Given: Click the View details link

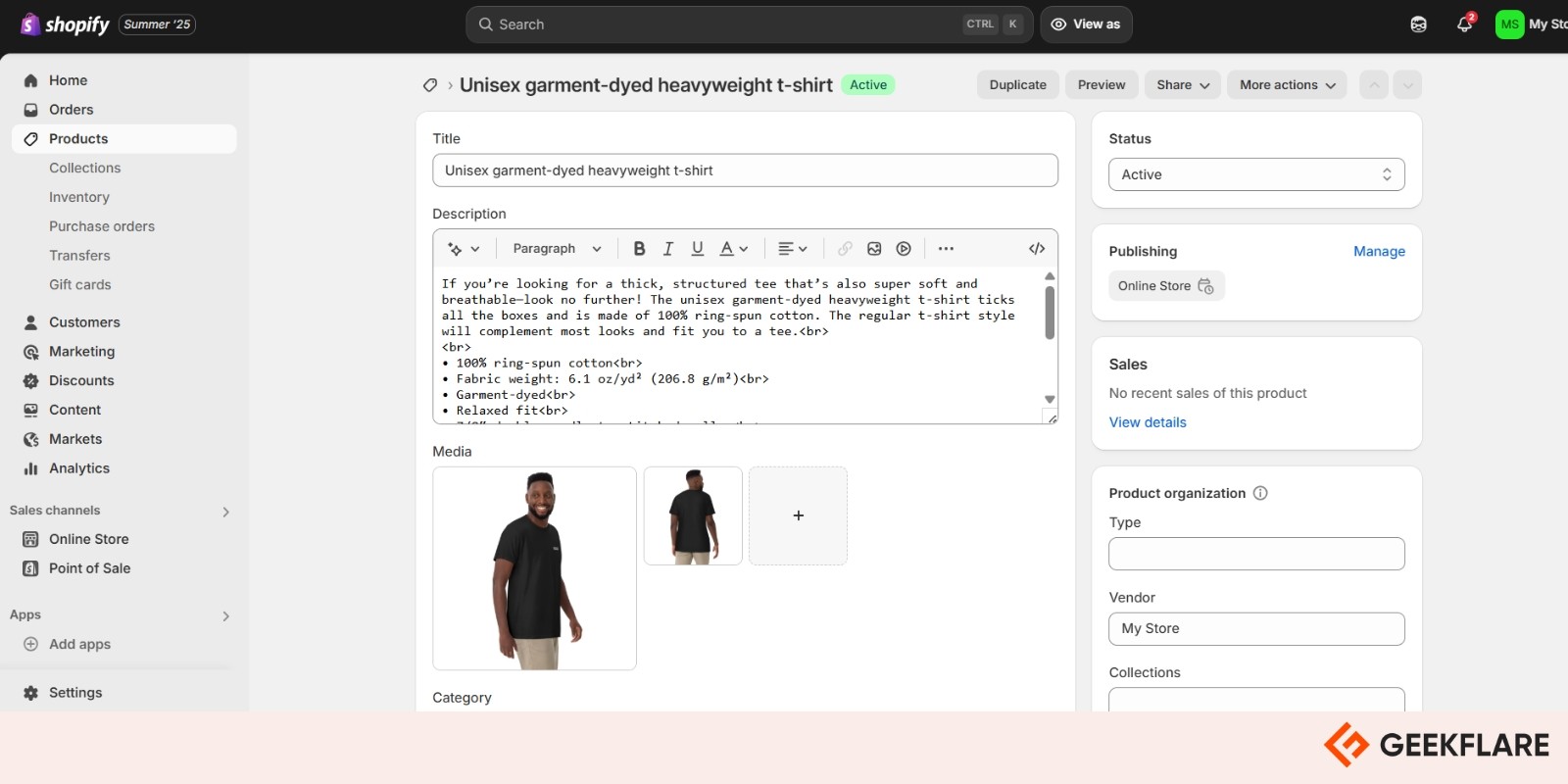Looking at the screenshot, I should [x=1148, y=422].
